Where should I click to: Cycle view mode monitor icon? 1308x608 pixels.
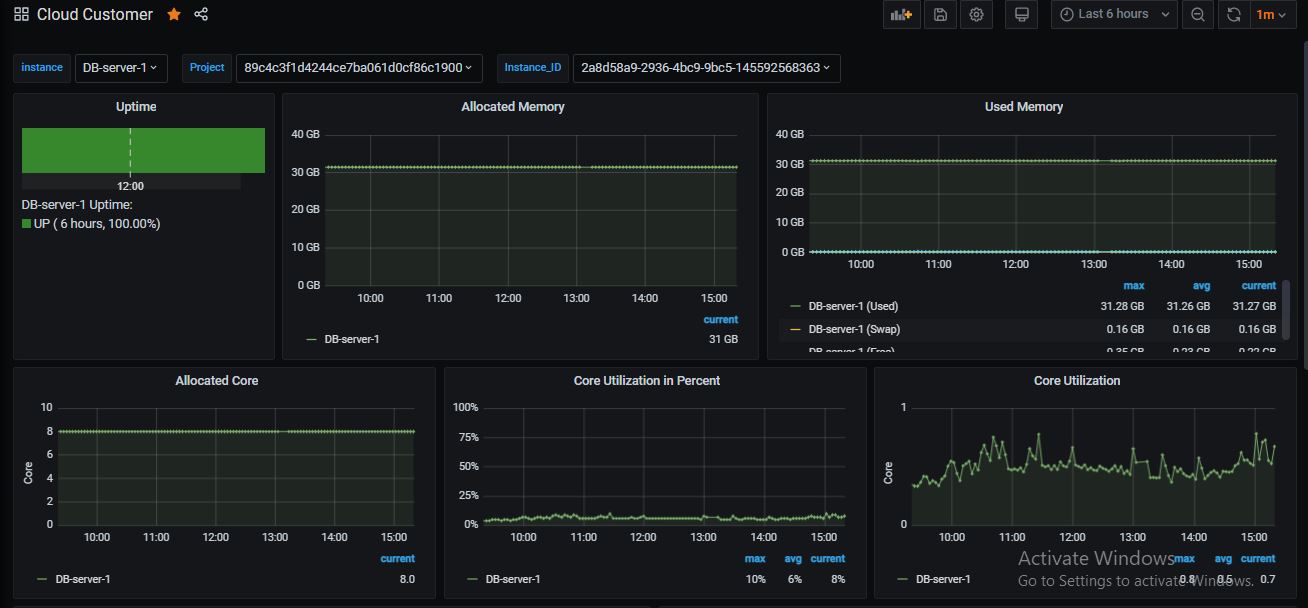1021,14
